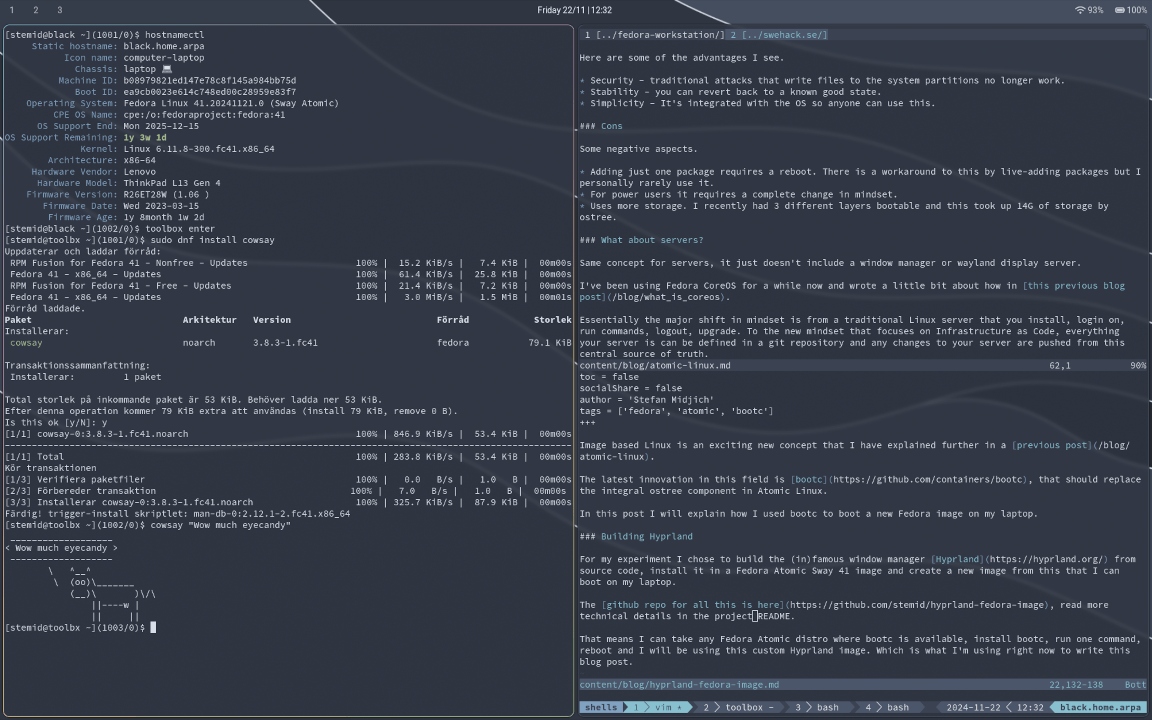Focus the terminal prompt at the cursor
This screenshot has width=1152, height=720.
click(153, 627)
